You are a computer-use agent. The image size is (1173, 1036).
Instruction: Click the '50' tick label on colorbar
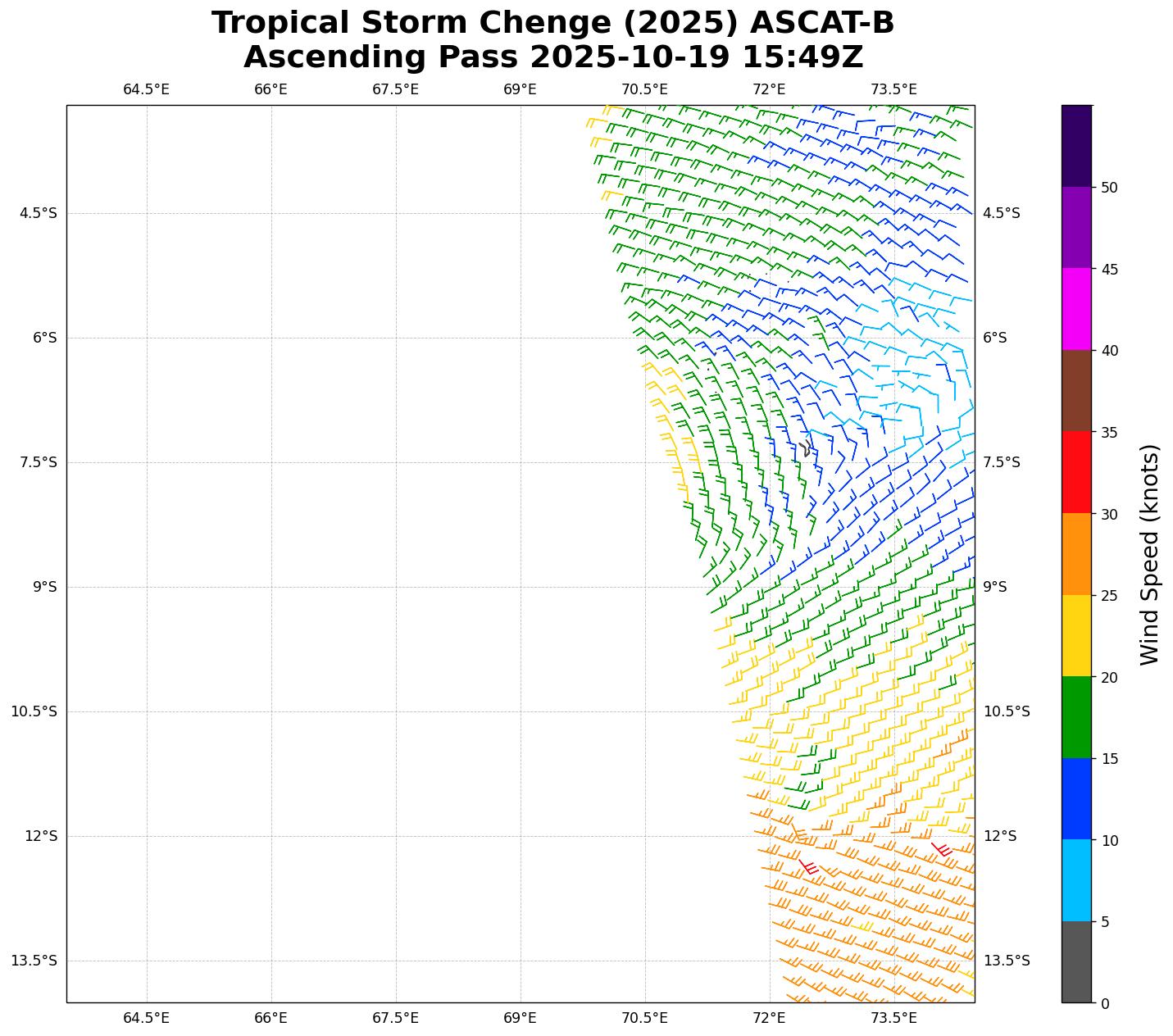click(x=1109, y=188)
